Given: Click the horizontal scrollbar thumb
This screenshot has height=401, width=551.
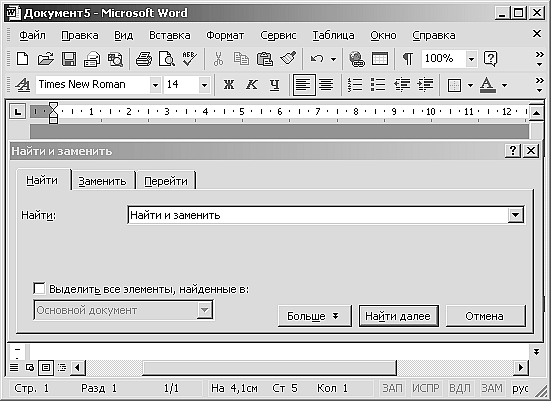Looking at the screenshot, I should pos(270,368).
